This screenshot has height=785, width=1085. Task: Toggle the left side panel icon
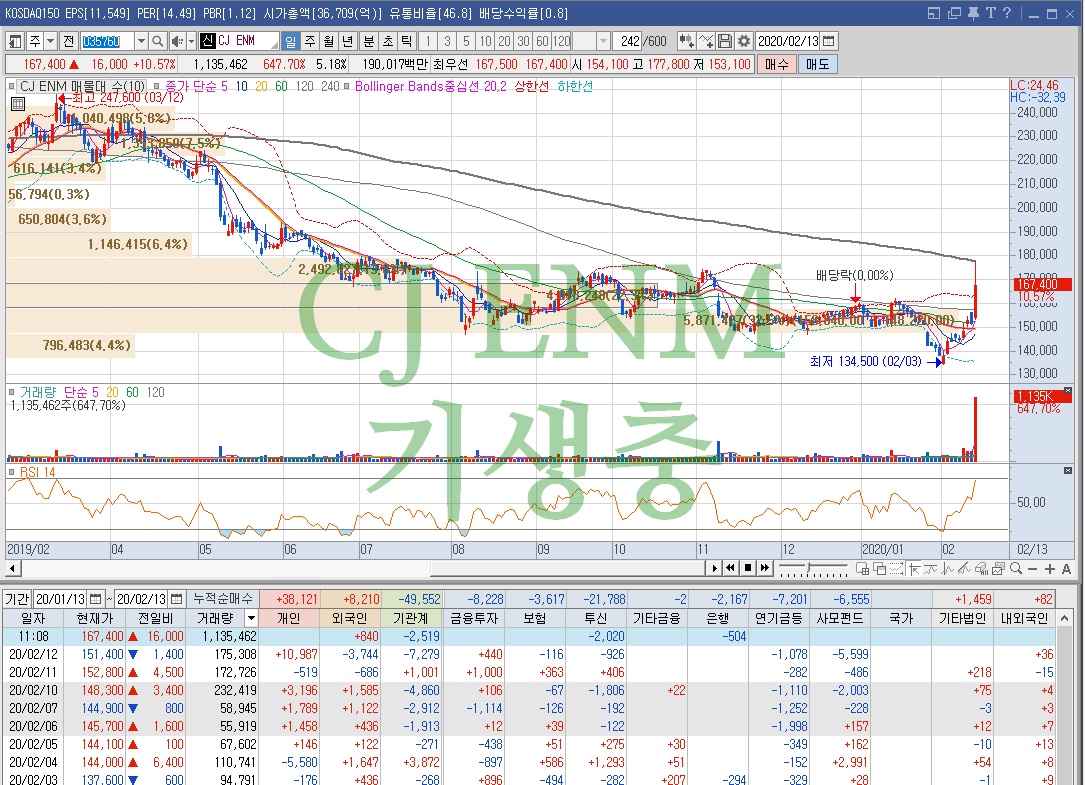pyautogui.click(x=15, y=42)
